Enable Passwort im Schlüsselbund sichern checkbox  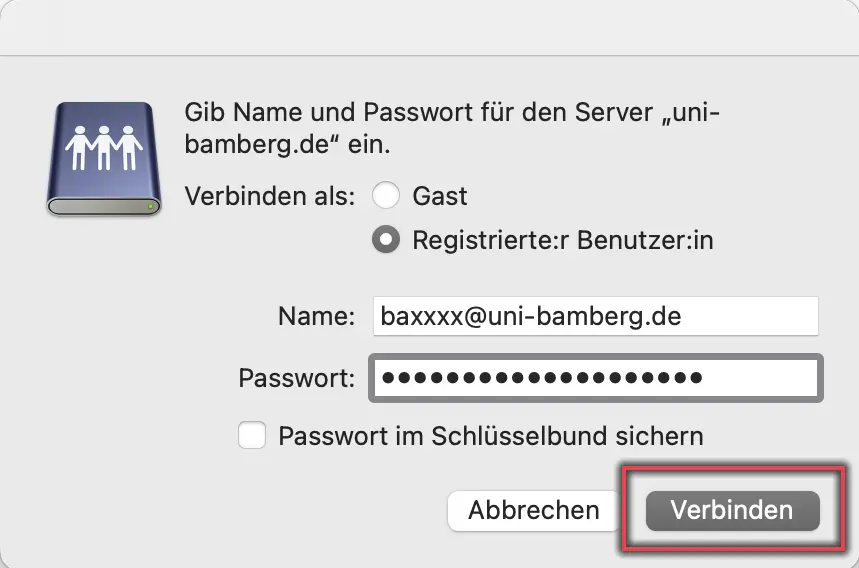click(x=252, y=435)
